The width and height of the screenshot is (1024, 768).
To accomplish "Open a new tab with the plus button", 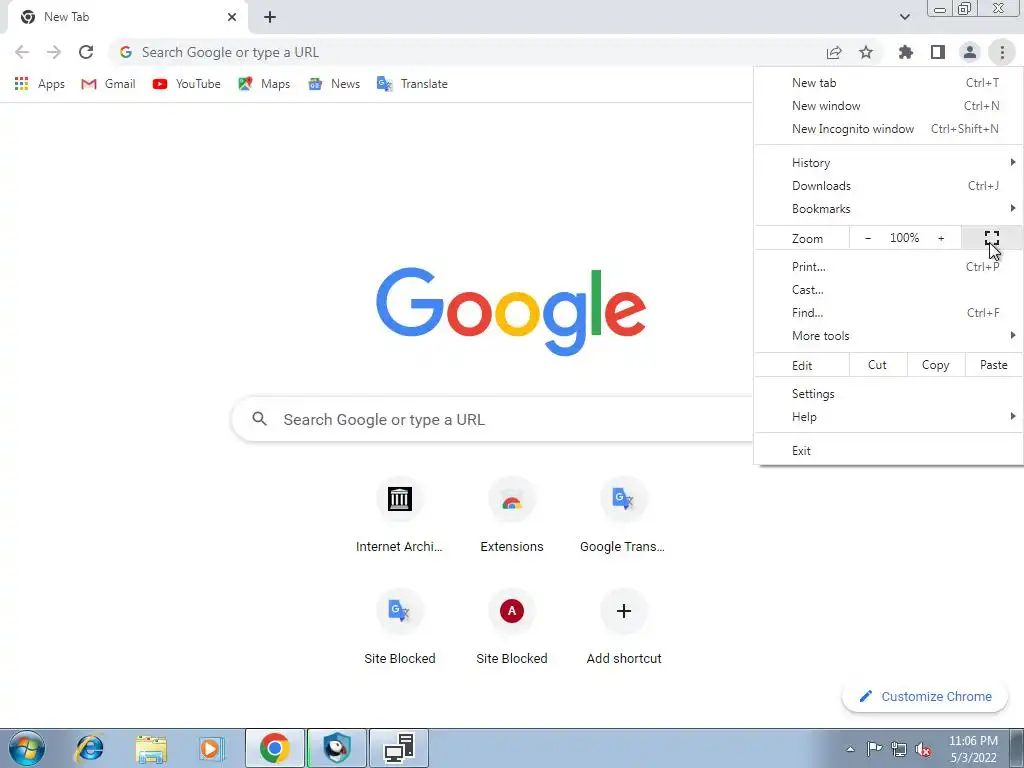I will point(270,17).
